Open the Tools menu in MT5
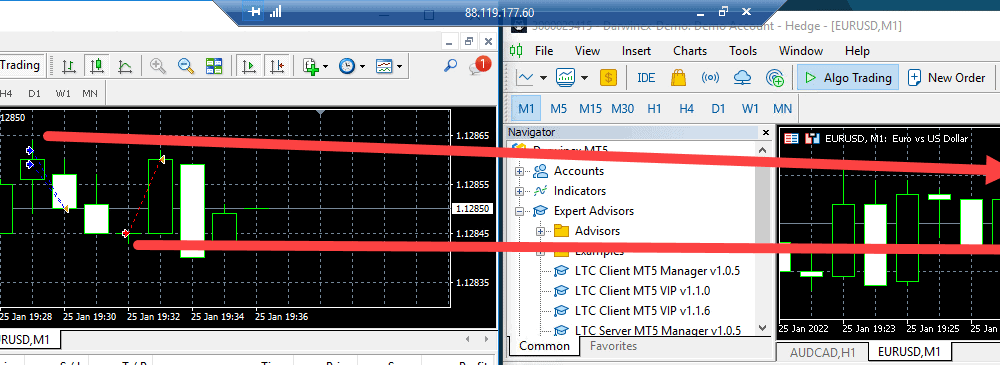 743,51
